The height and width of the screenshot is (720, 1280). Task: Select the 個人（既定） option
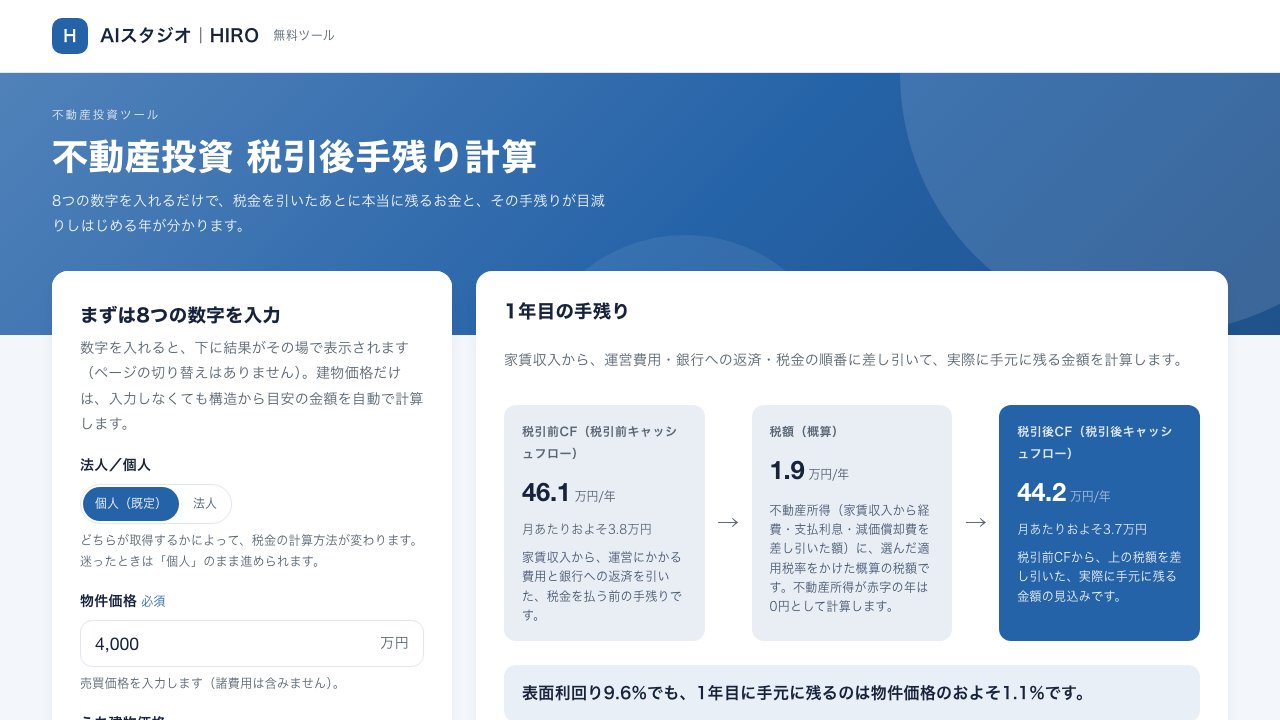(x=131, y=504)
